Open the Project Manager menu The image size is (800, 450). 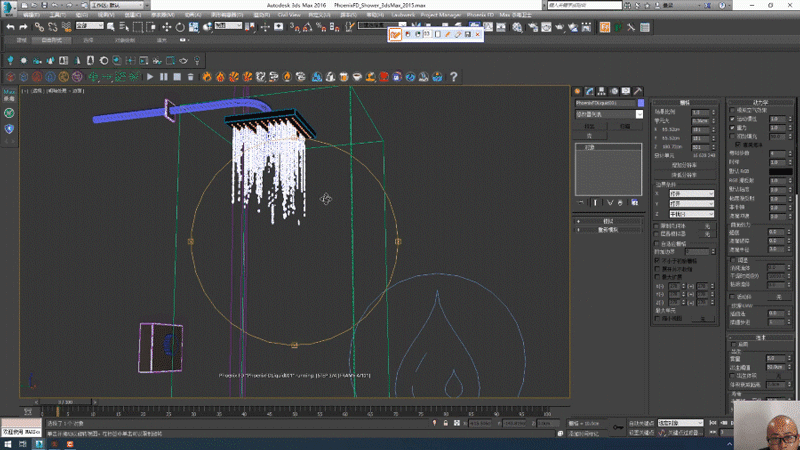pyautogui.click(x=440, y=15)
